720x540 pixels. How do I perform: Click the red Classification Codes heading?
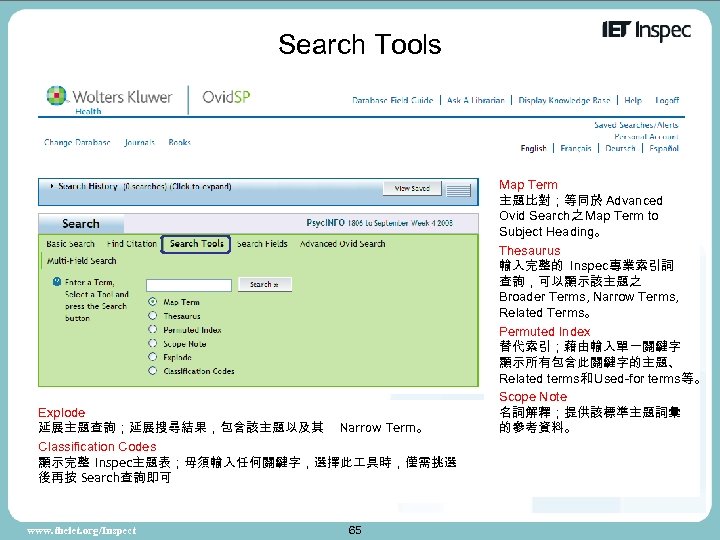97,447
